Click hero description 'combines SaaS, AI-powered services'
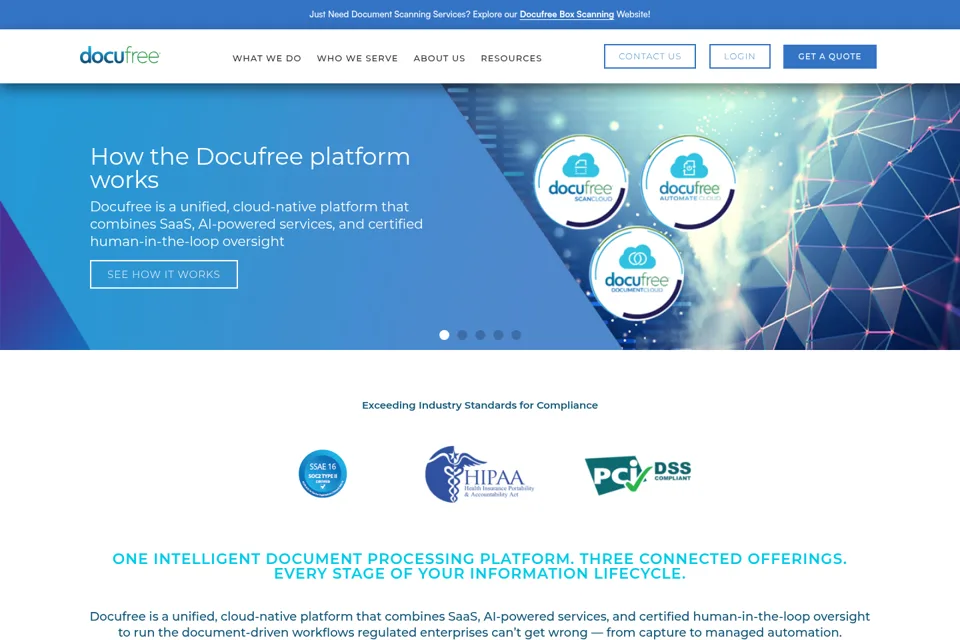960x640 pixels. click(x=257, y=224)
